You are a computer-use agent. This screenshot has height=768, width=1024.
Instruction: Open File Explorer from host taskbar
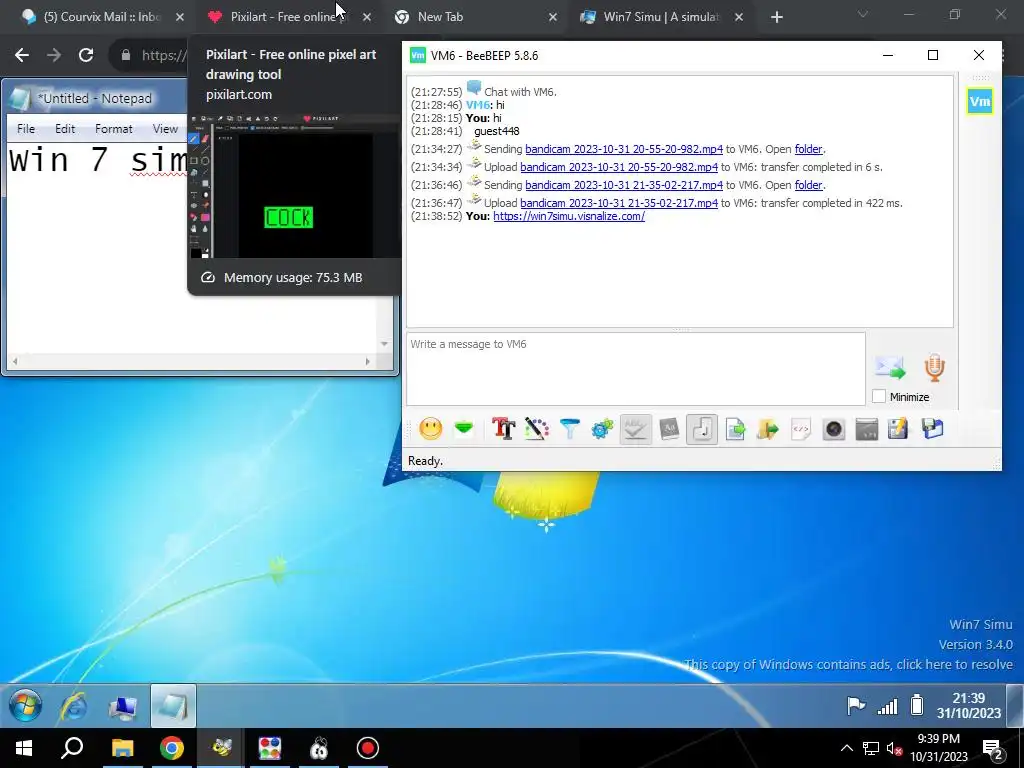122,748
